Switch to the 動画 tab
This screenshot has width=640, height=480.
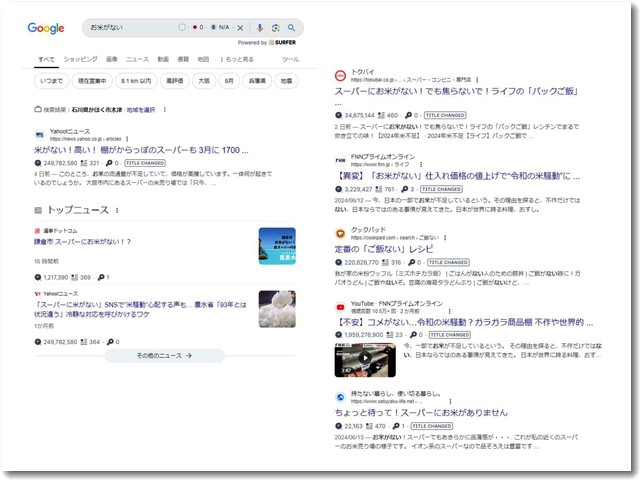[x=163, y=59]
